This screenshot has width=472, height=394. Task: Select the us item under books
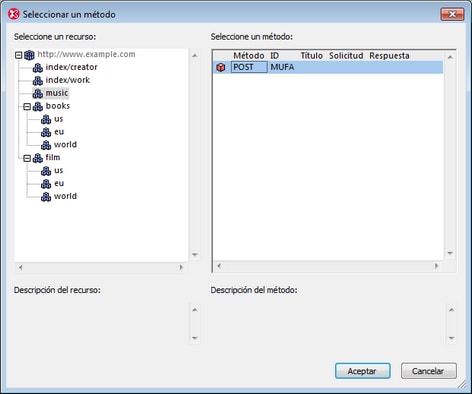[x=59, y=119]
